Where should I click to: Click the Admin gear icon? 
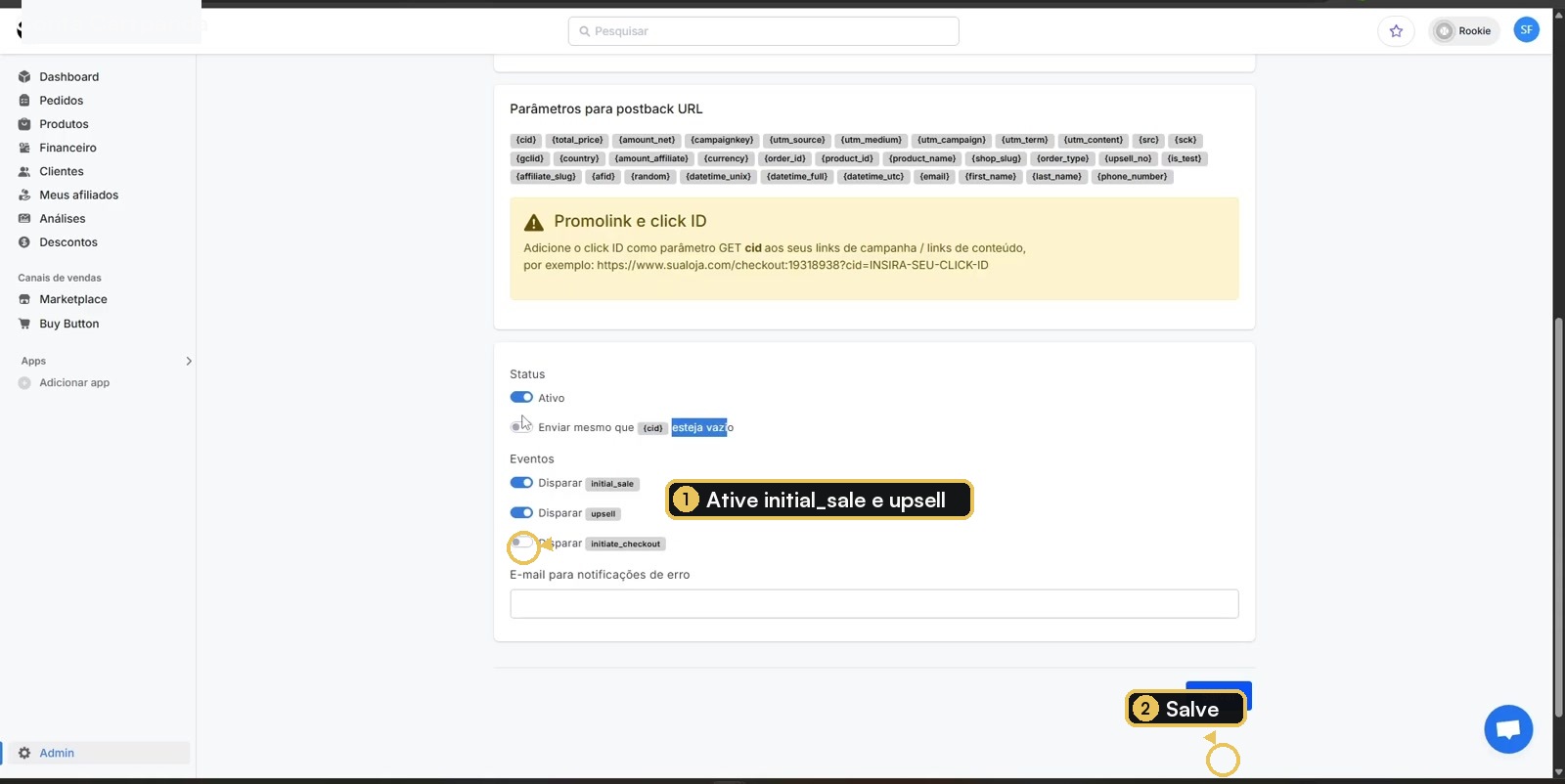tap(24, 753)
